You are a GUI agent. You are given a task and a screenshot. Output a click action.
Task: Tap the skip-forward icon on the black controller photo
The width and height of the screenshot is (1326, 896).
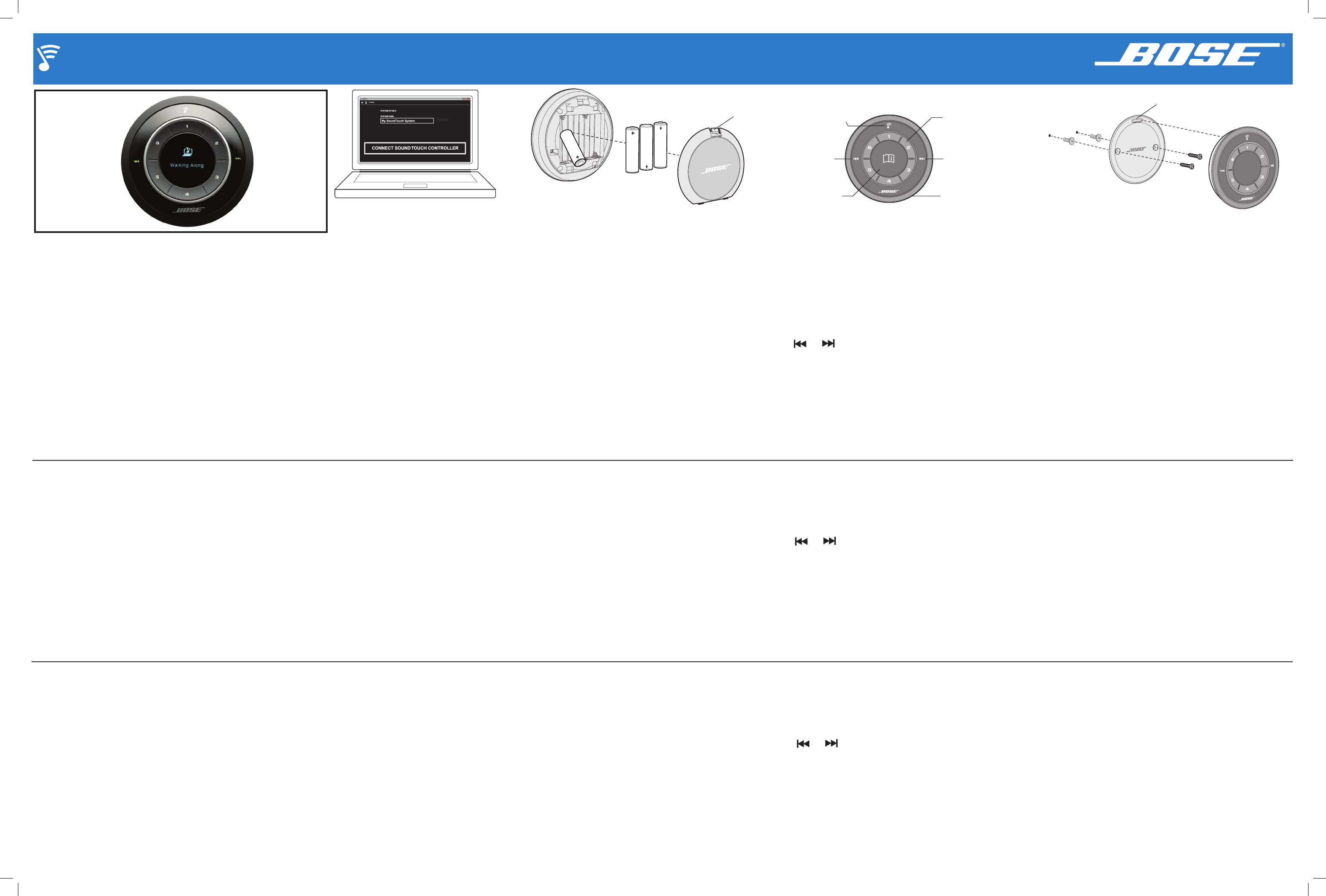[x=238, y=159]
